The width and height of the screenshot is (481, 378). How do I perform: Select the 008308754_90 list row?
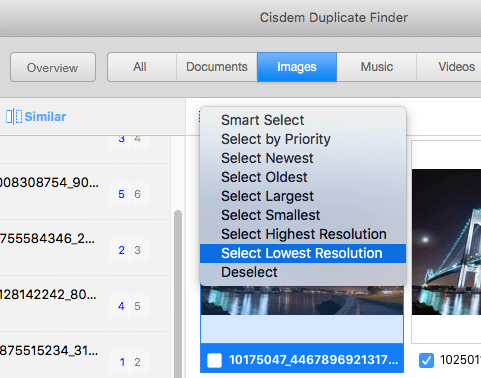(x=84, y=192)
